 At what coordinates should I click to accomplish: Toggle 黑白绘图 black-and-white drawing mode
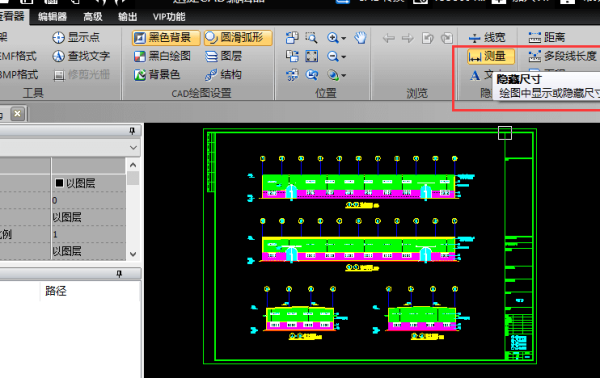162,56
